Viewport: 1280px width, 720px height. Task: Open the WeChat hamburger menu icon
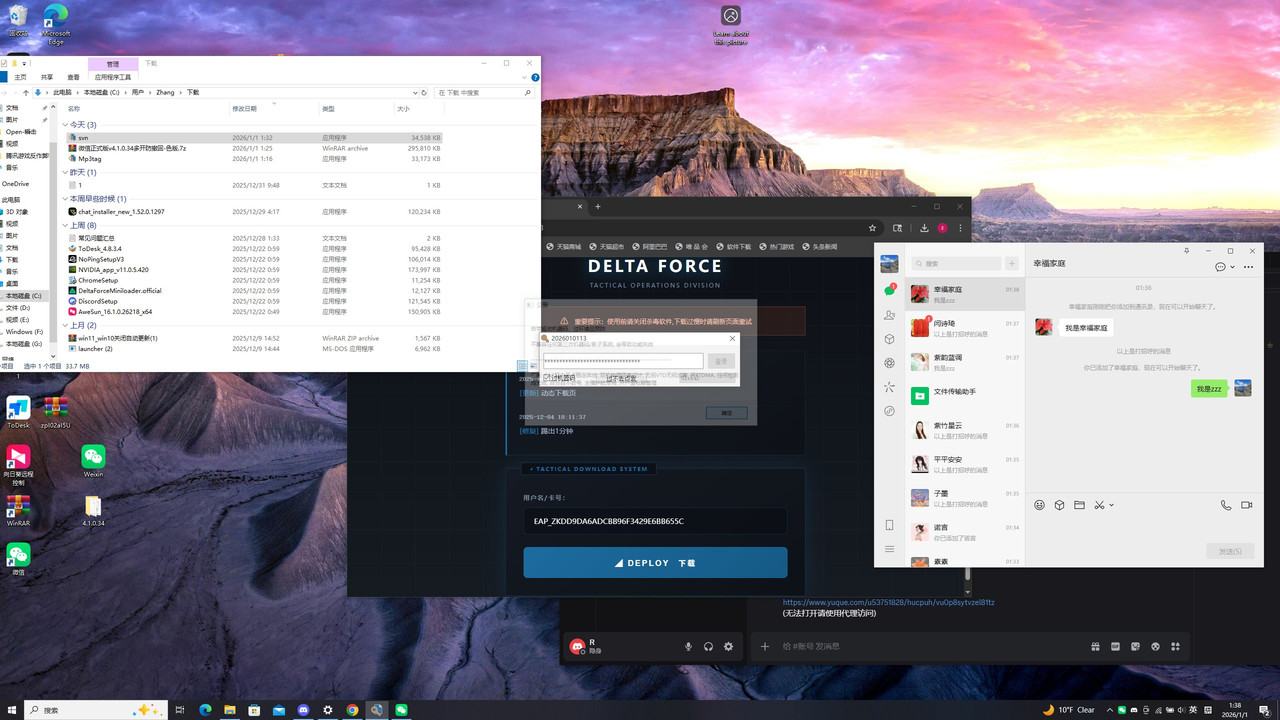[x=889, y=549]
